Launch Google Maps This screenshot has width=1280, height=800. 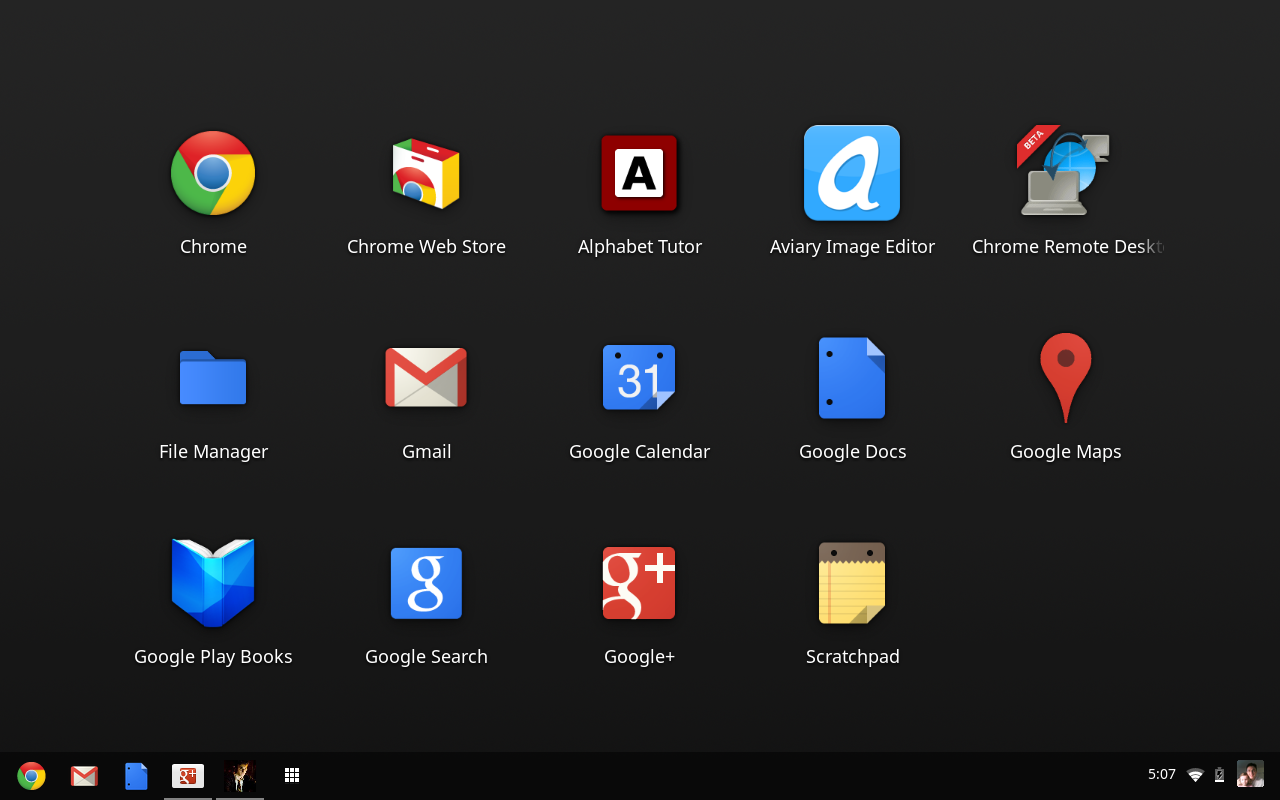click(1065, 377)
